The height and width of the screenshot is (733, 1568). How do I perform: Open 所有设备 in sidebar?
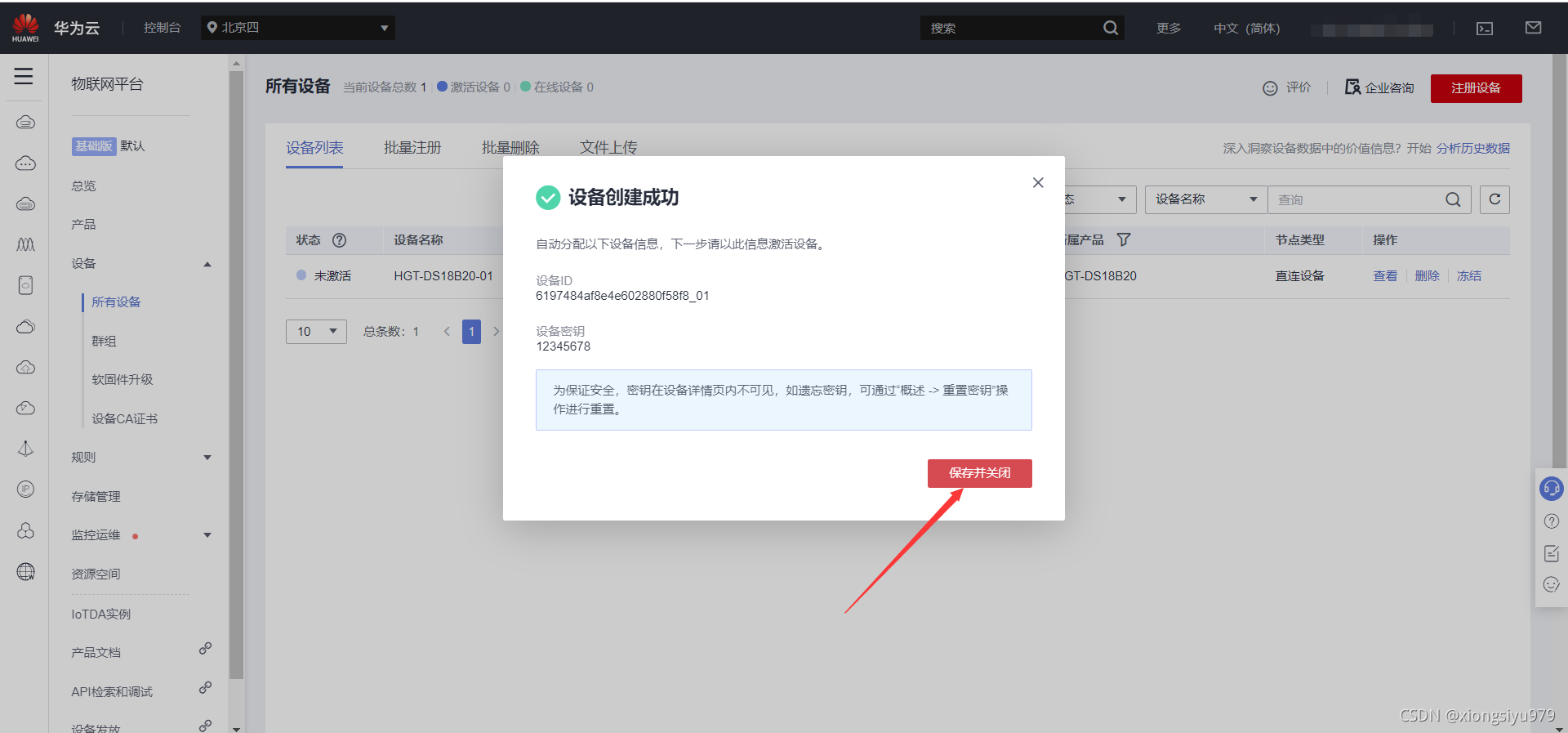[x=116, y=302]
